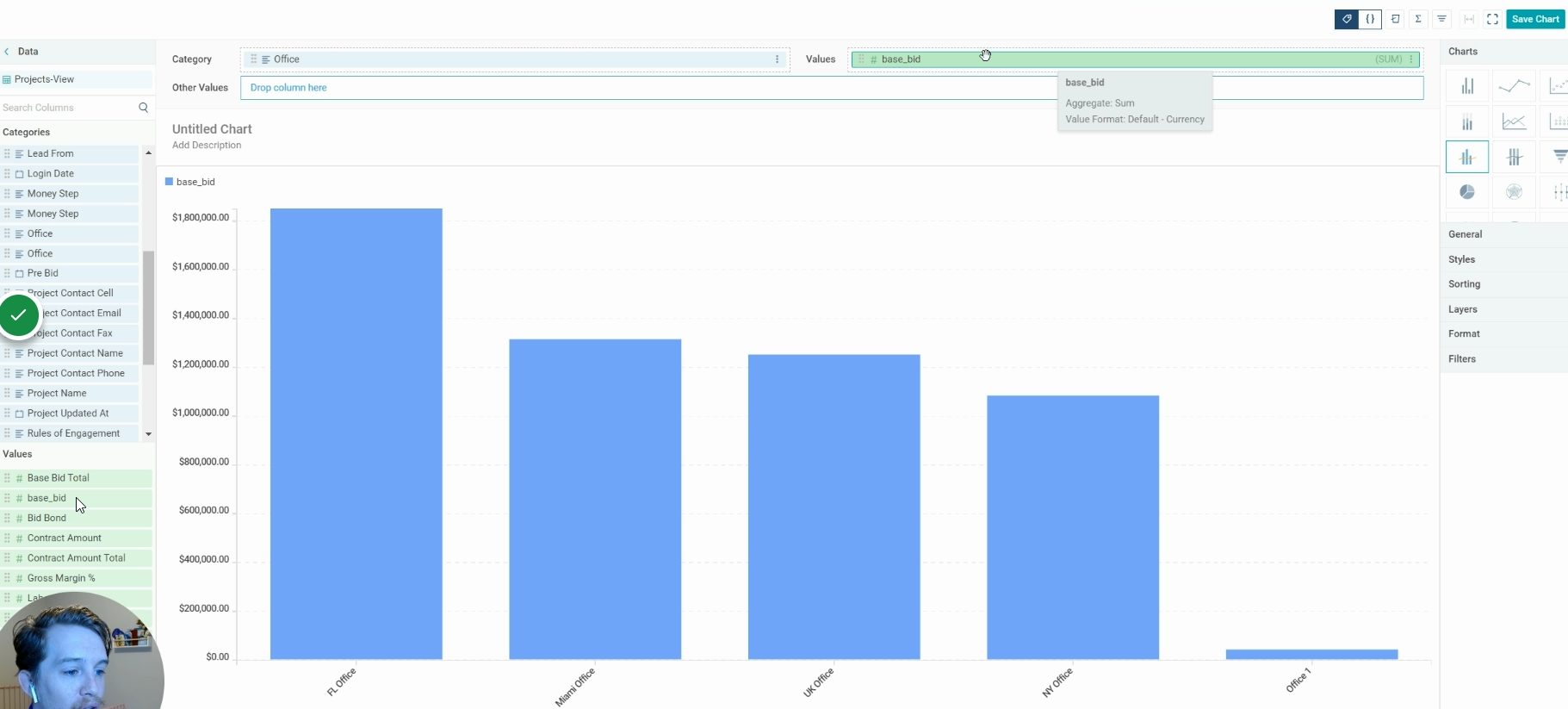1568x709 pixels.
Task: Select the bar chart type icon
Action: [x=1467, y=86]
